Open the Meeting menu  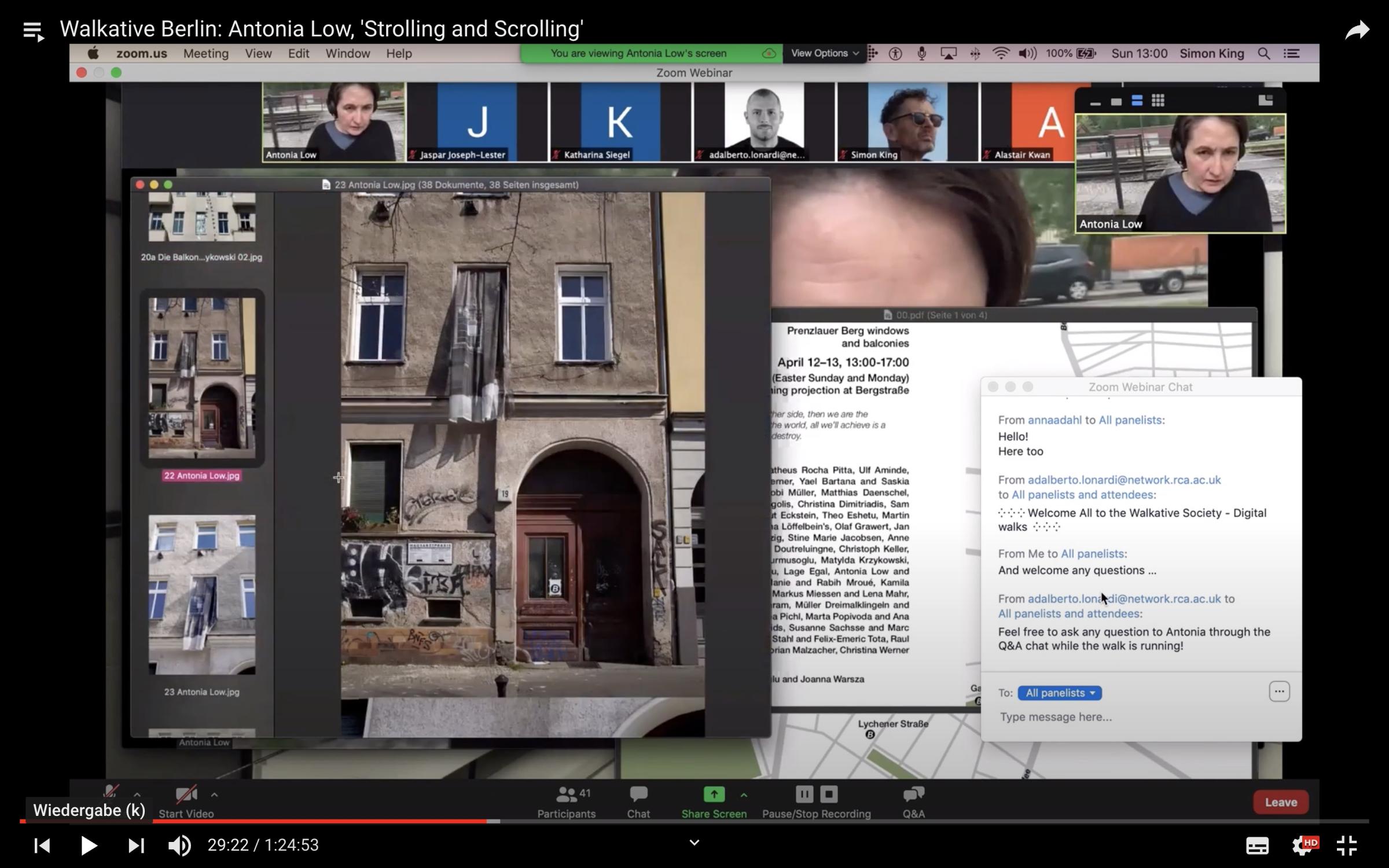click(x=205, y=53)
